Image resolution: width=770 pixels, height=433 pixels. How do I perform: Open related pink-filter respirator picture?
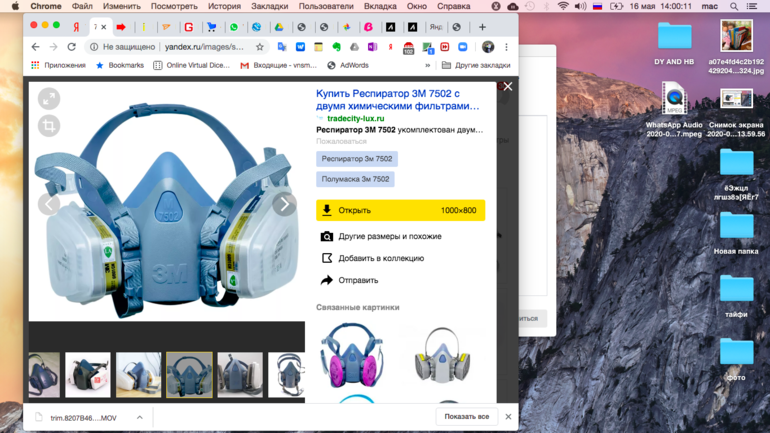(352, 355)
